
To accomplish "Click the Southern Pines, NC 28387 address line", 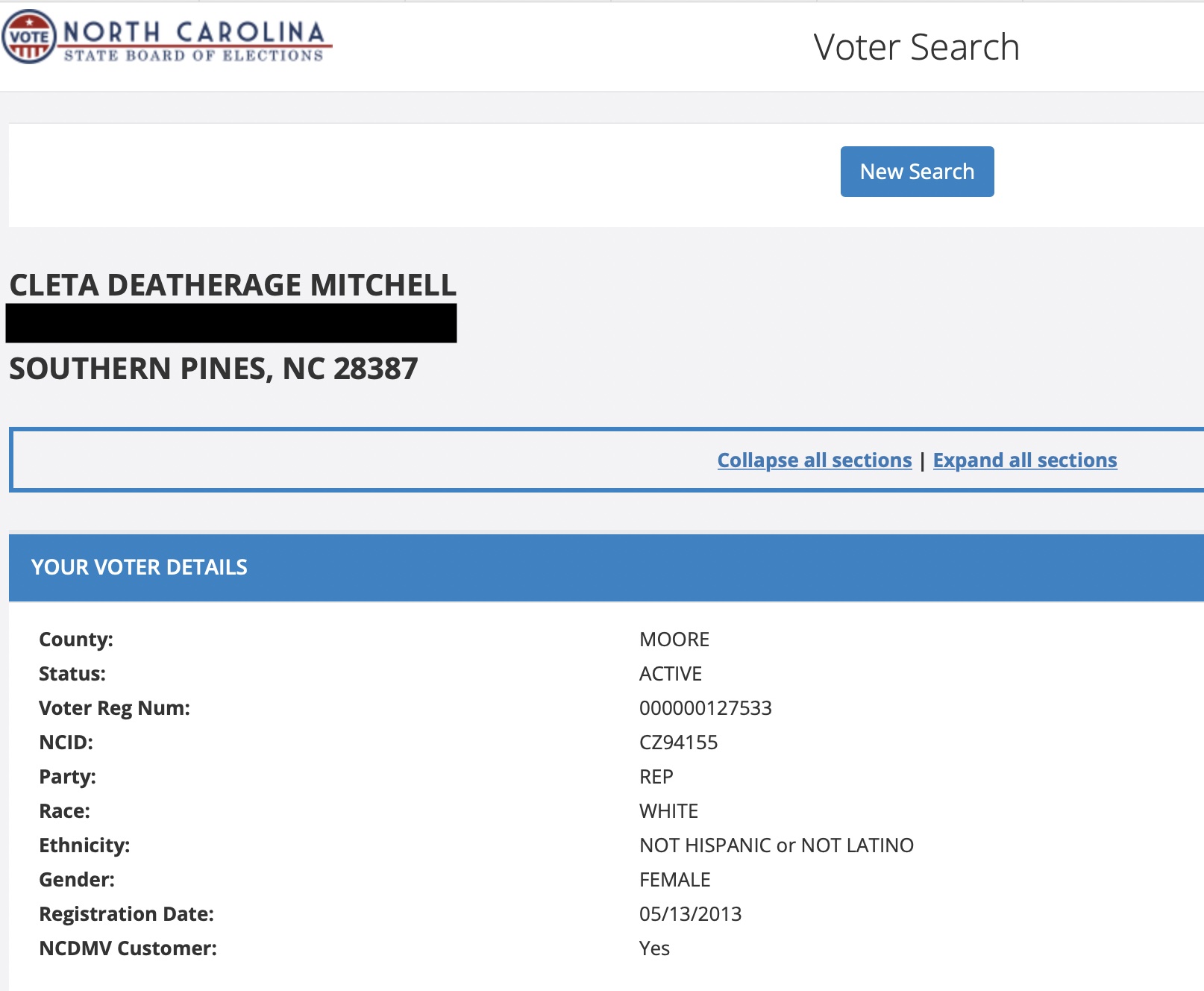I will (x=213, y=369).
